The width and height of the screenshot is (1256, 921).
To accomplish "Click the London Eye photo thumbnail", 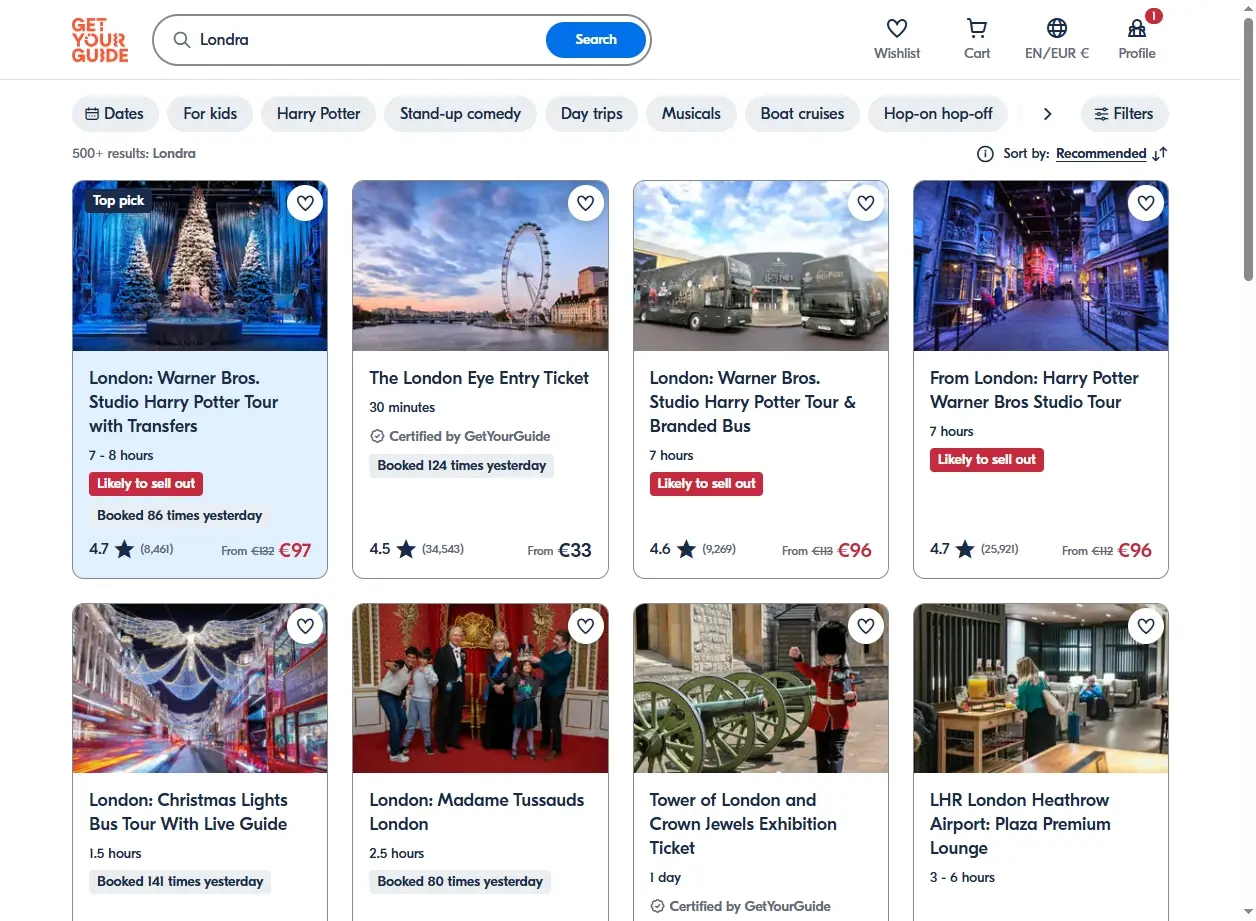I will [x=480, y=266].
